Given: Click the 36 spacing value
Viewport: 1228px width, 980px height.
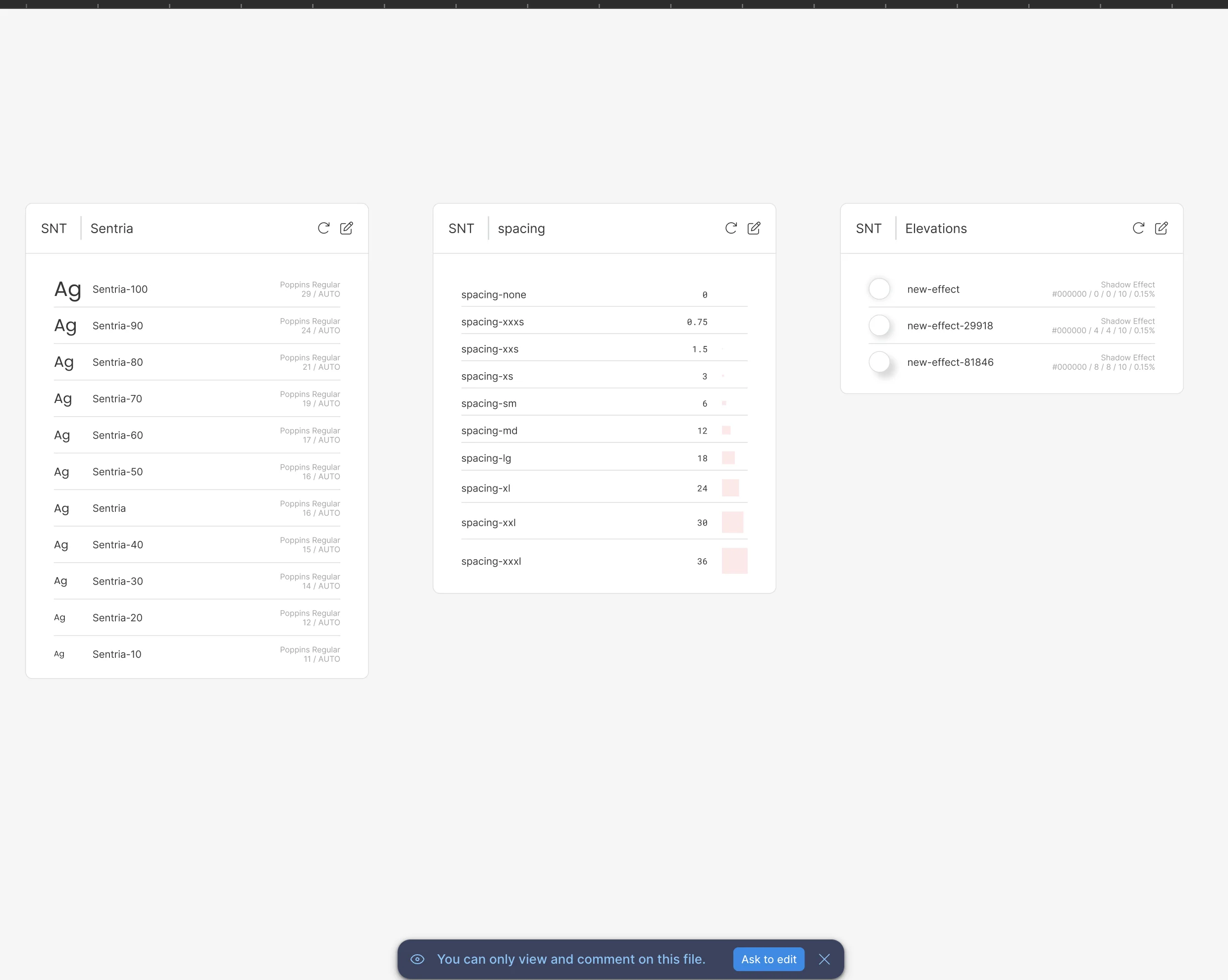Looking at the screenshot, I should pos(702,561).
